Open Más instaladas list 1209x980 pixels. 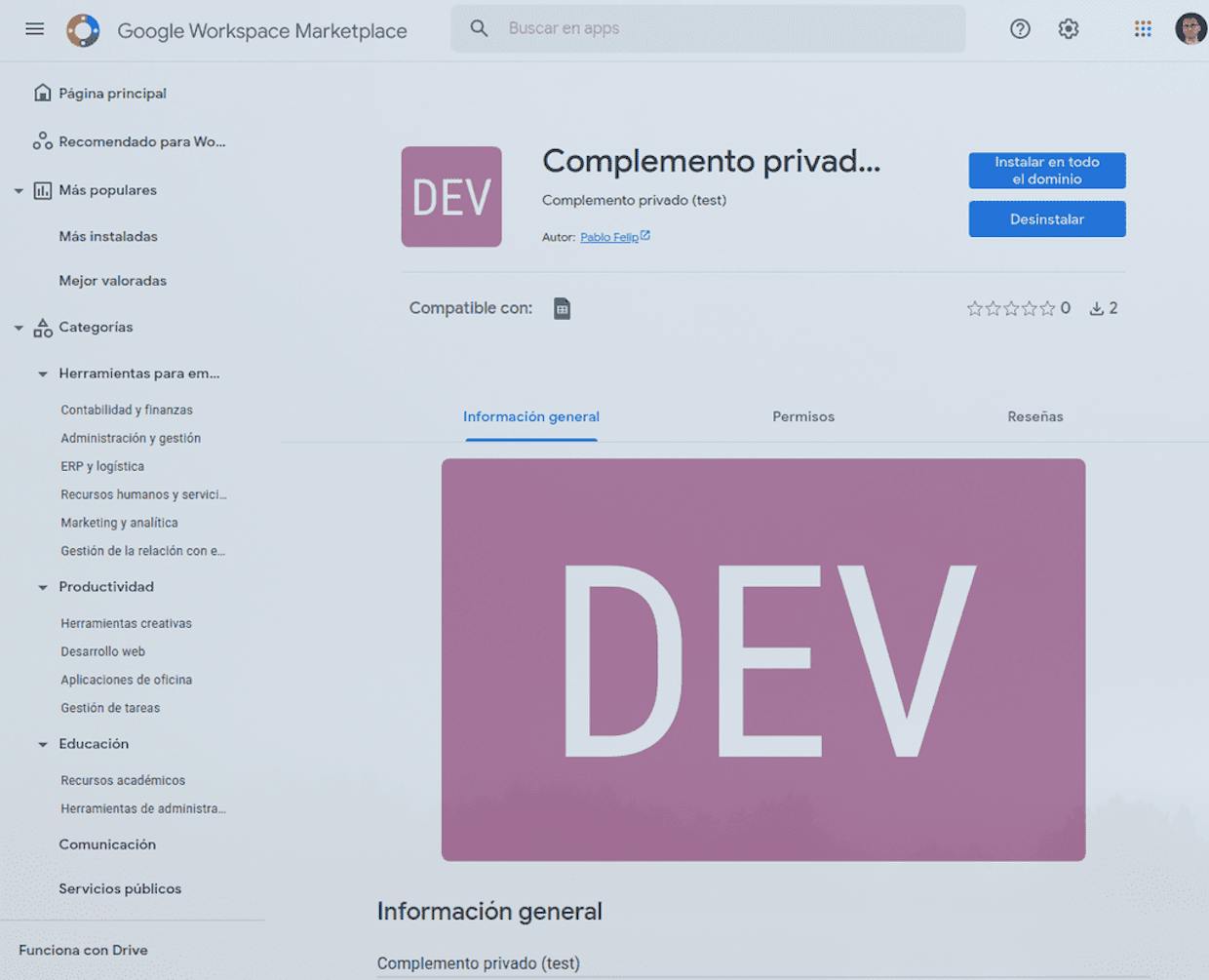[107, 236]
